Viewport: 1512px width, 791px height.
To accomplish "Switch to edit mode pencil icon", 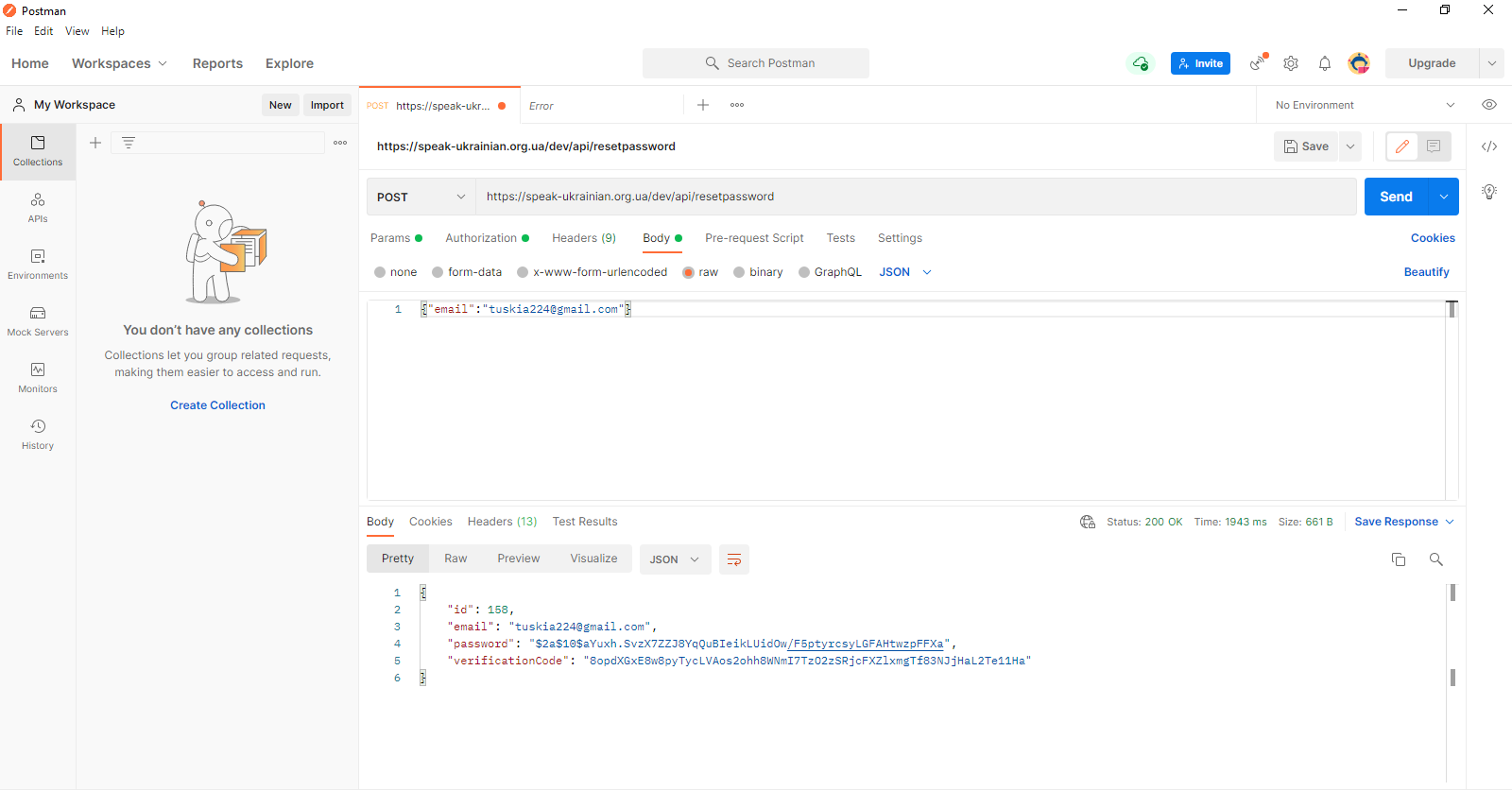I will (1402, 146).
